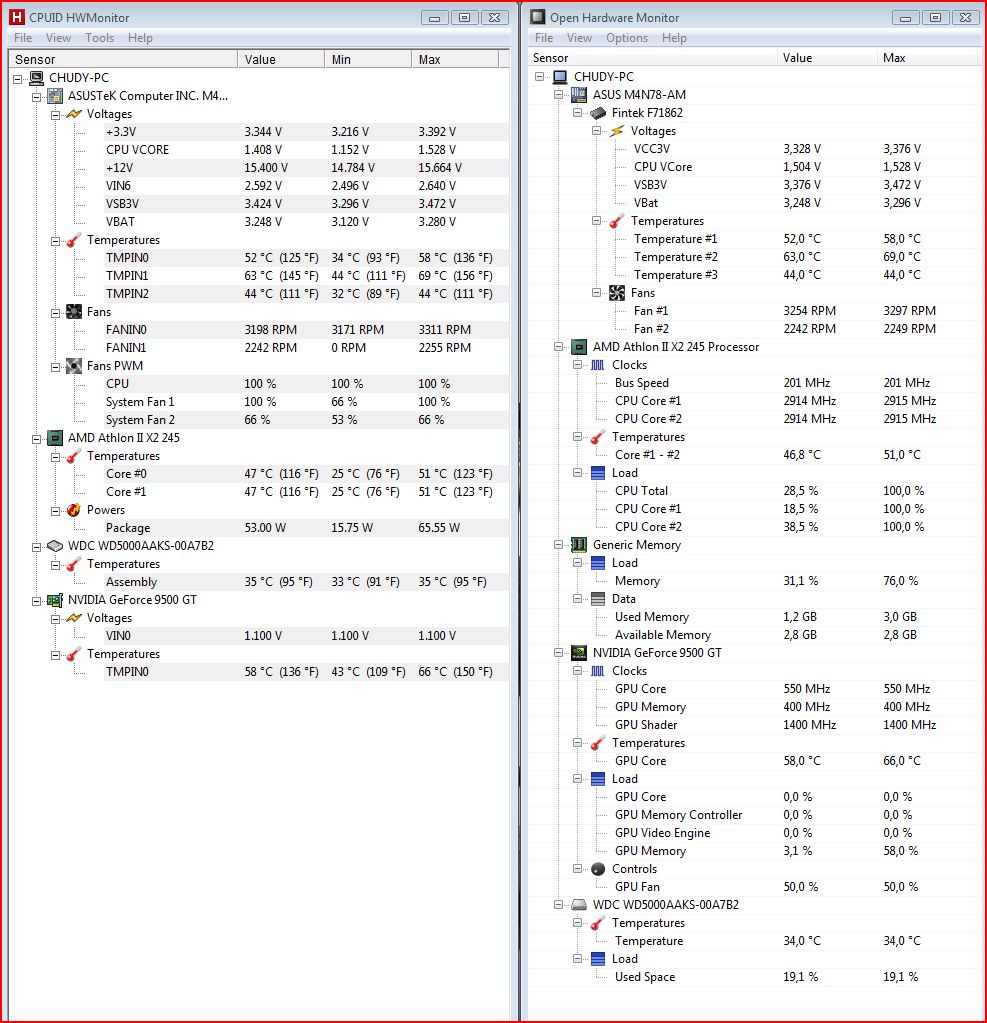The width and height of the screenshot is (987, 1023).
Task: Collapse the CHUDY-PC node in HWMonitor
Action: coord(18,79)
